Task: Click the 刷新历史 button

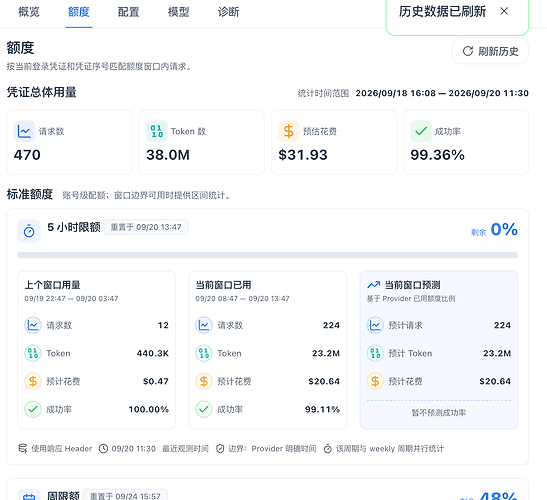Action: coord(490,51)
